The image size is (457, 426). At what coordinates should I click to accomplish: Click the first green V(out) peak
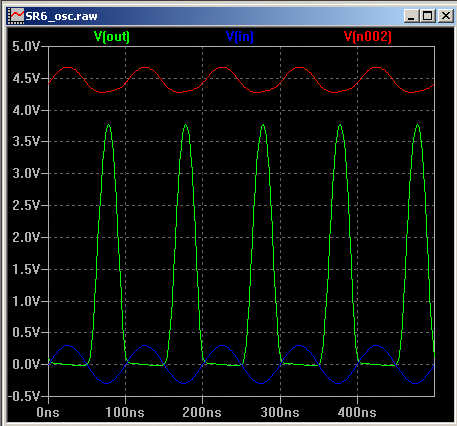(109, 125)
